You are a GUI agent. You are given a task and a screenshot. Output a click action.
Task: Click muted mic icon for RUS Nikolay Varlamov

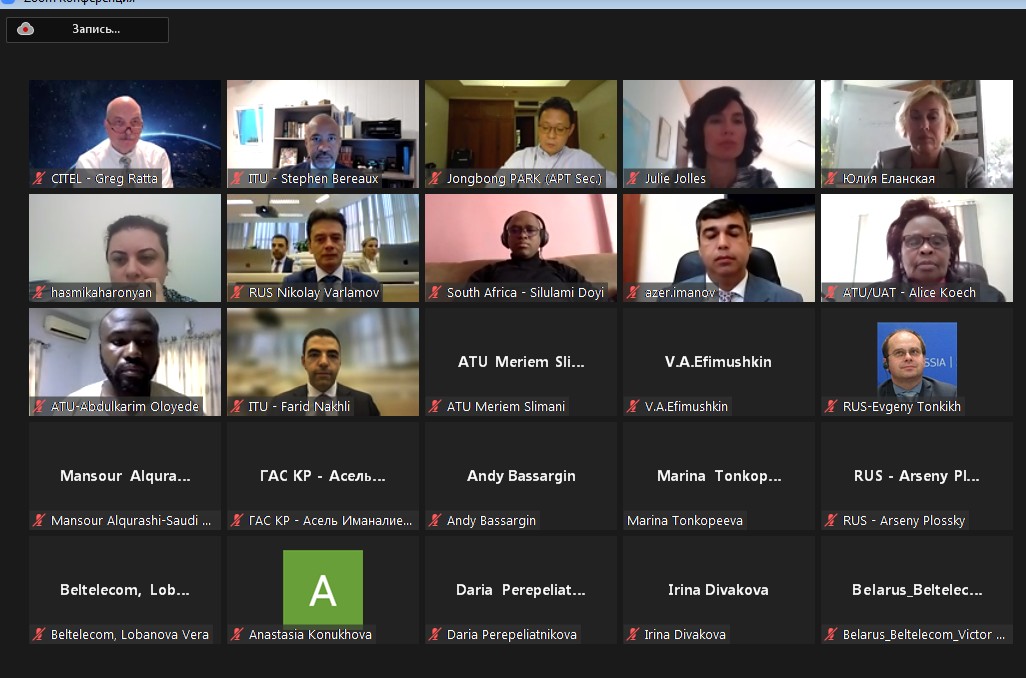[237, 293]
